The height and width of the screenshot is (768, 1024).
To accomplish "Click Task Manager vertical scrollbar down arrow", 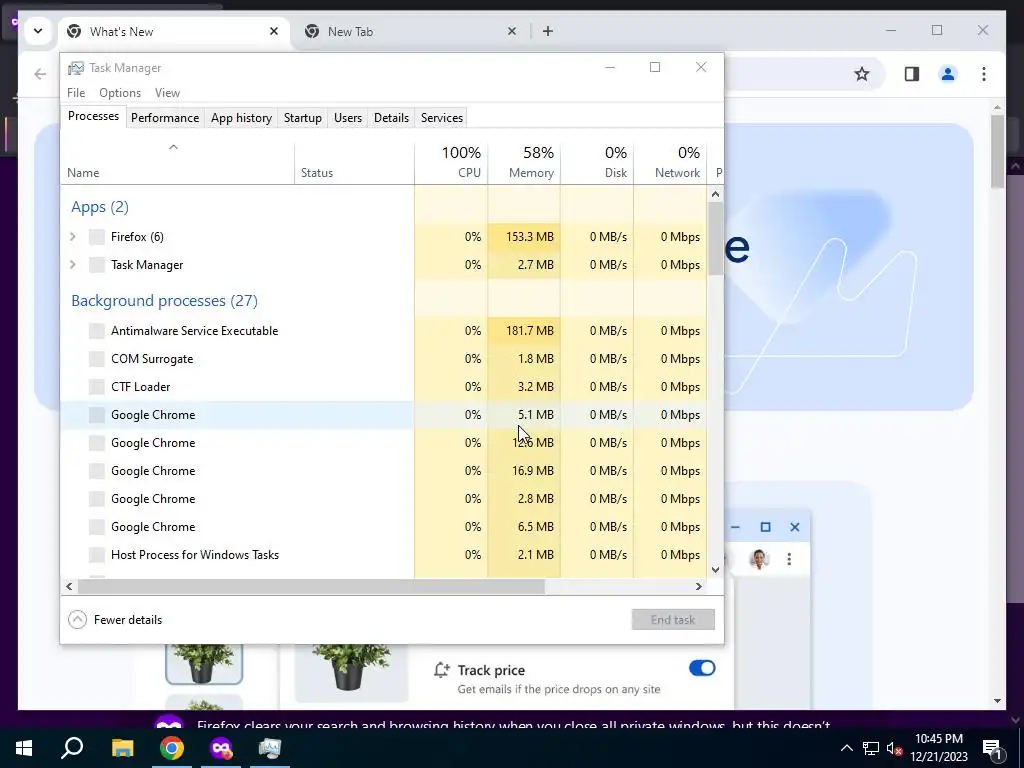I will tap(715, 569).
